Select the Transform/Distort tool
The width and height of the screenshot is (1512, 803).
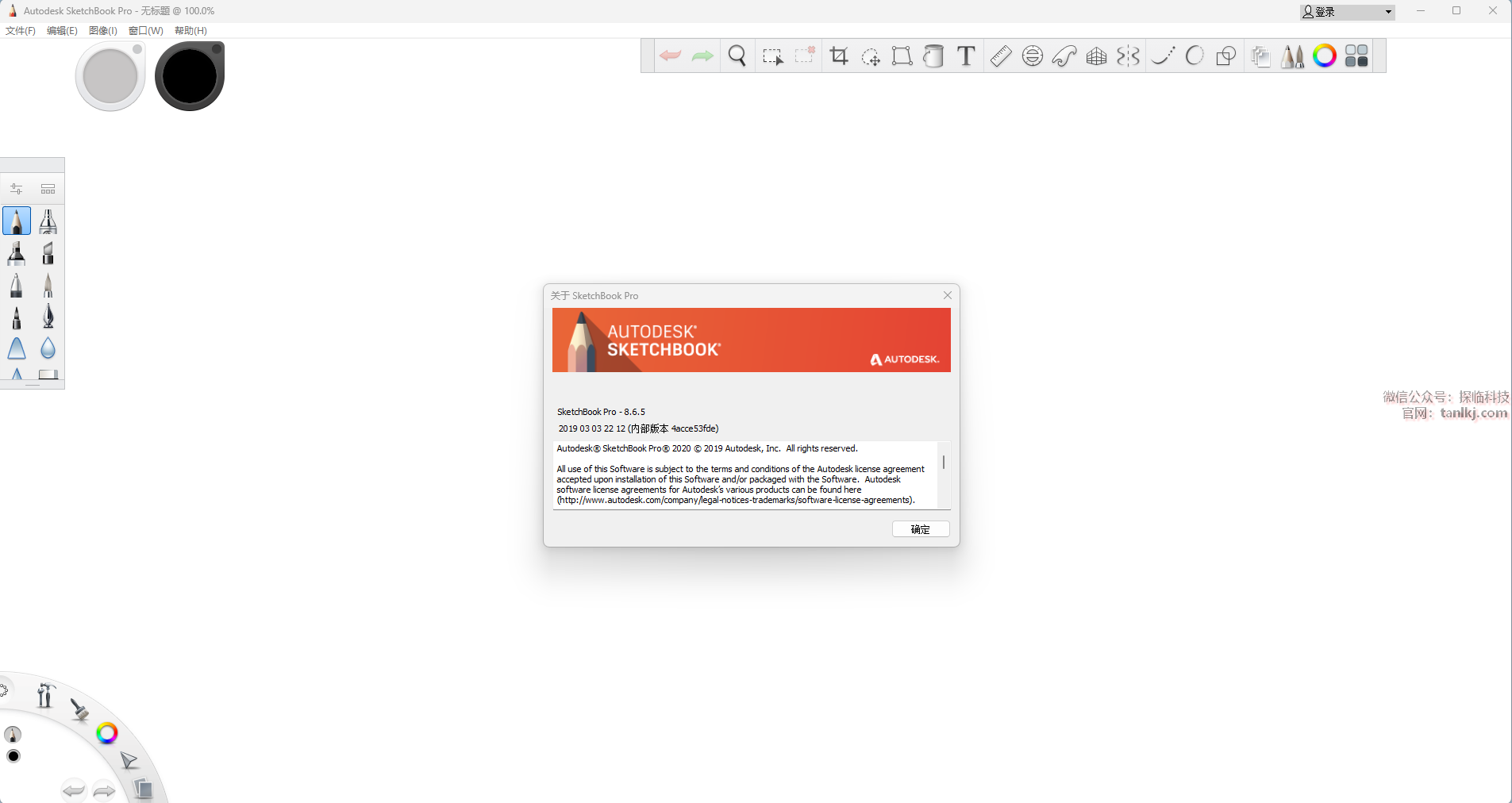pos(902,56)
